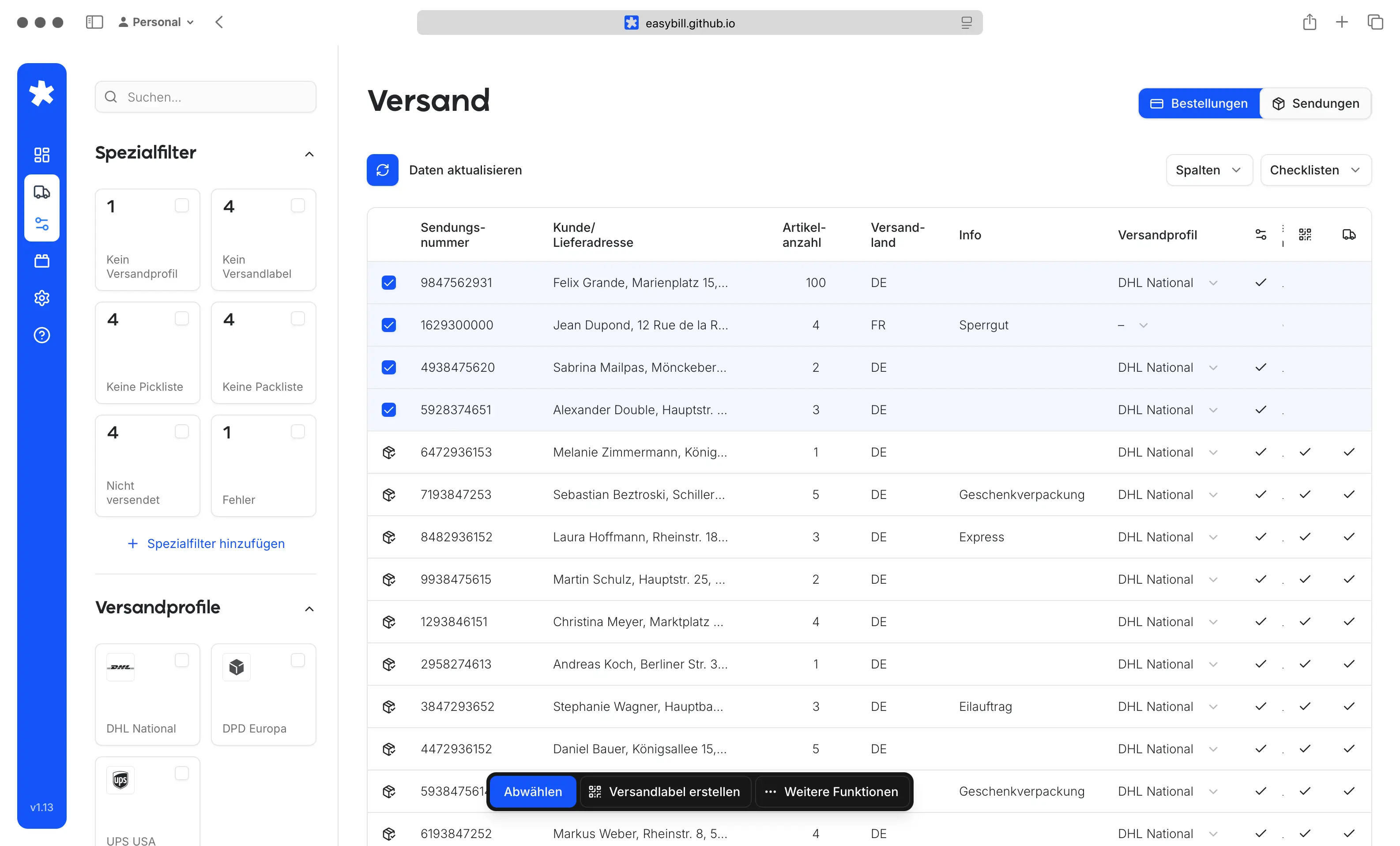Collapse the Spezialfilter section

pyautogui.click(x=309, y=154)
